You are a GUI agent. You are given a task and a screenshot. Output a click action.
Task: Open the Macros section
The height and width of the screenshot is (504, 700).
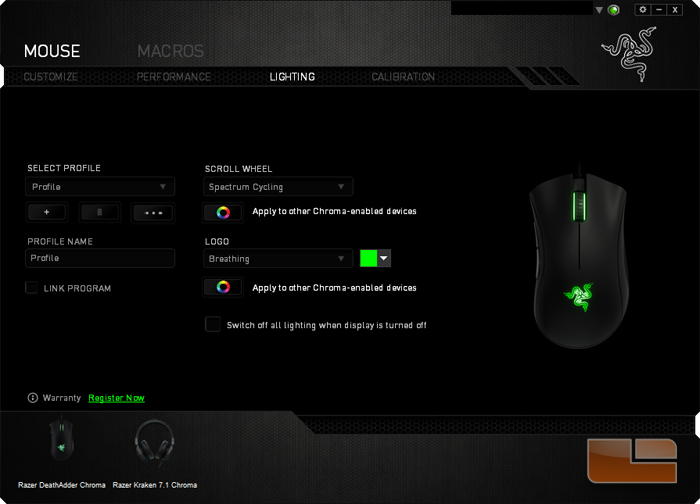171,51
